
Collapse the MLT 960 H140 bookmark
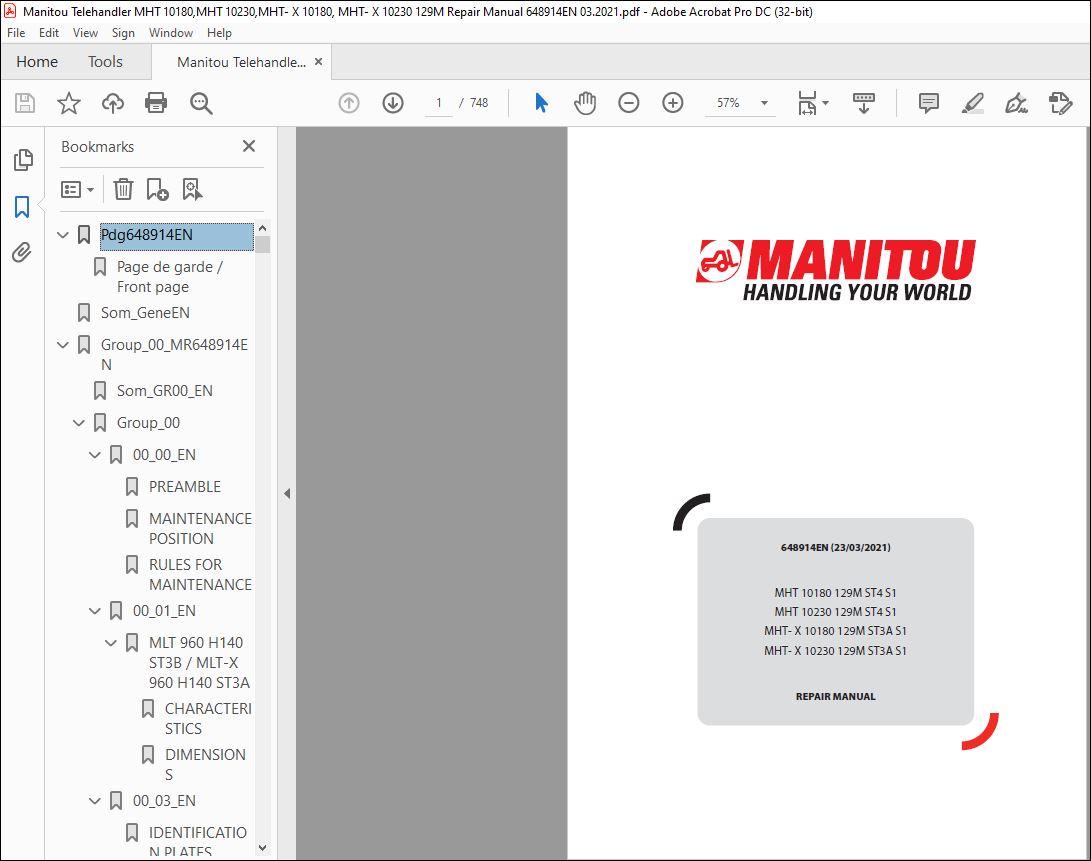pos(111,642)
